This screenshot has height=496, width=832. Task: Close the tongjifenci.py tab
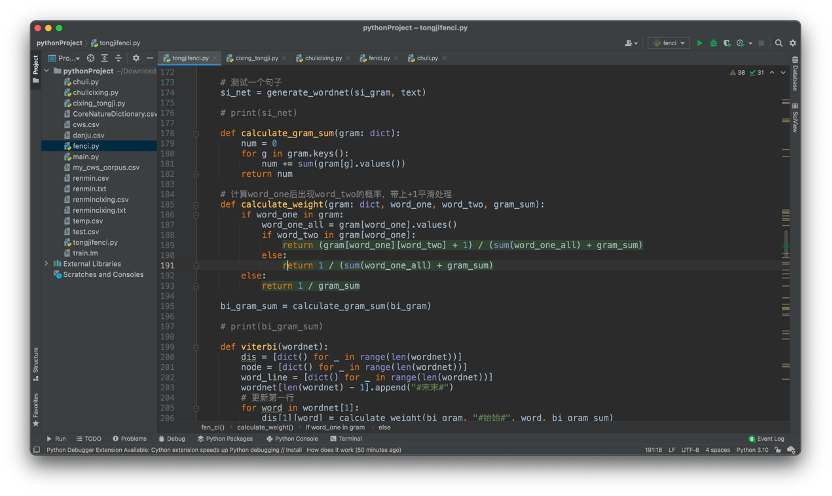215,58
